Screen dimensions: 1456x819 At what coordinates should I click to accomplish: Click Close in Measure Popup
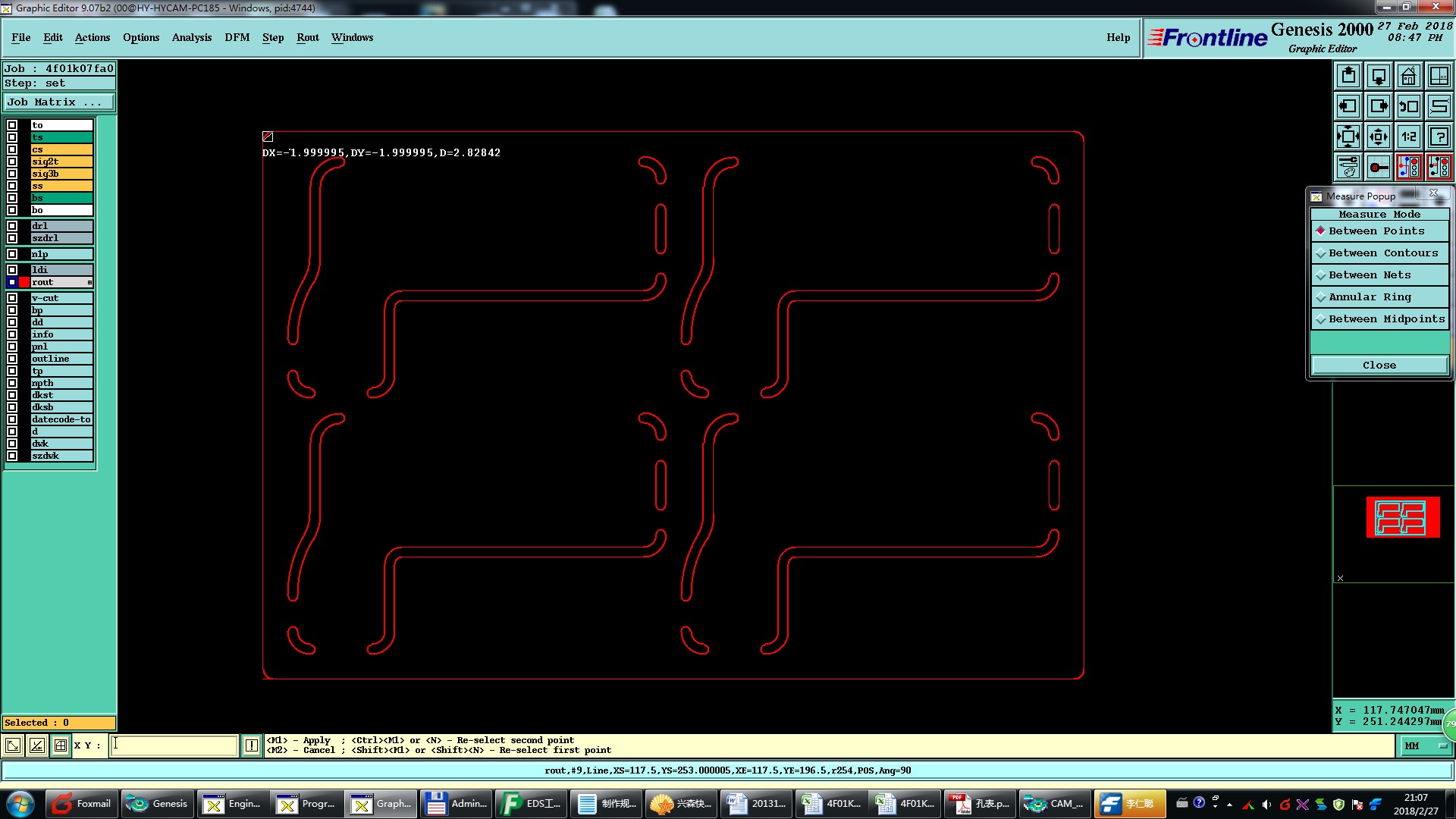click(x=1379, y=366)
